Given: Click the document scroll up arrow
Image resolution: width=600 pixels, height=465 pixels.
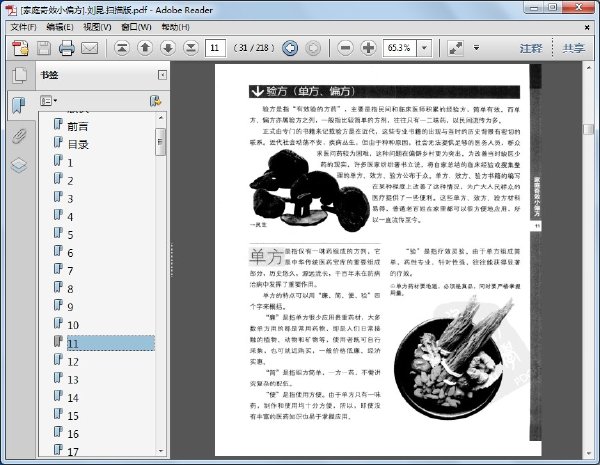Looking at the screenshot, I should (x=589, y=68).
